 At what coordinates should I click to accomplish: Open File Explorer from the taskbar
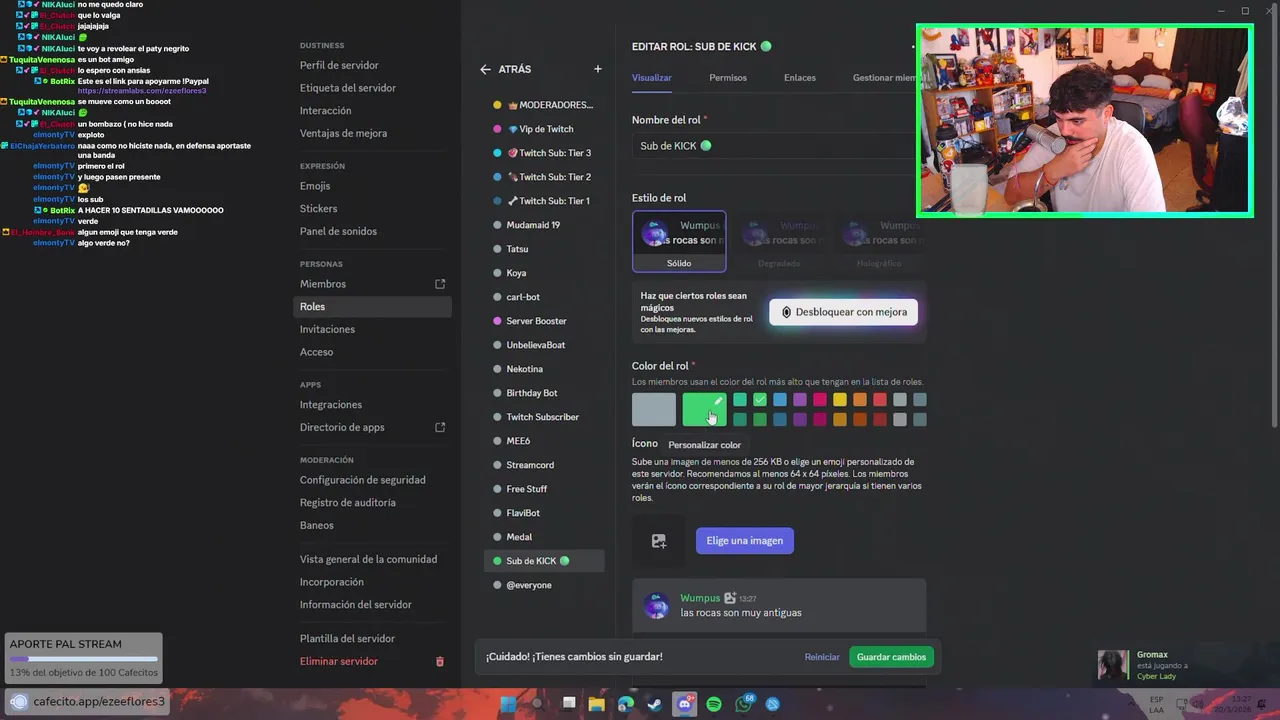click(597, 704)
